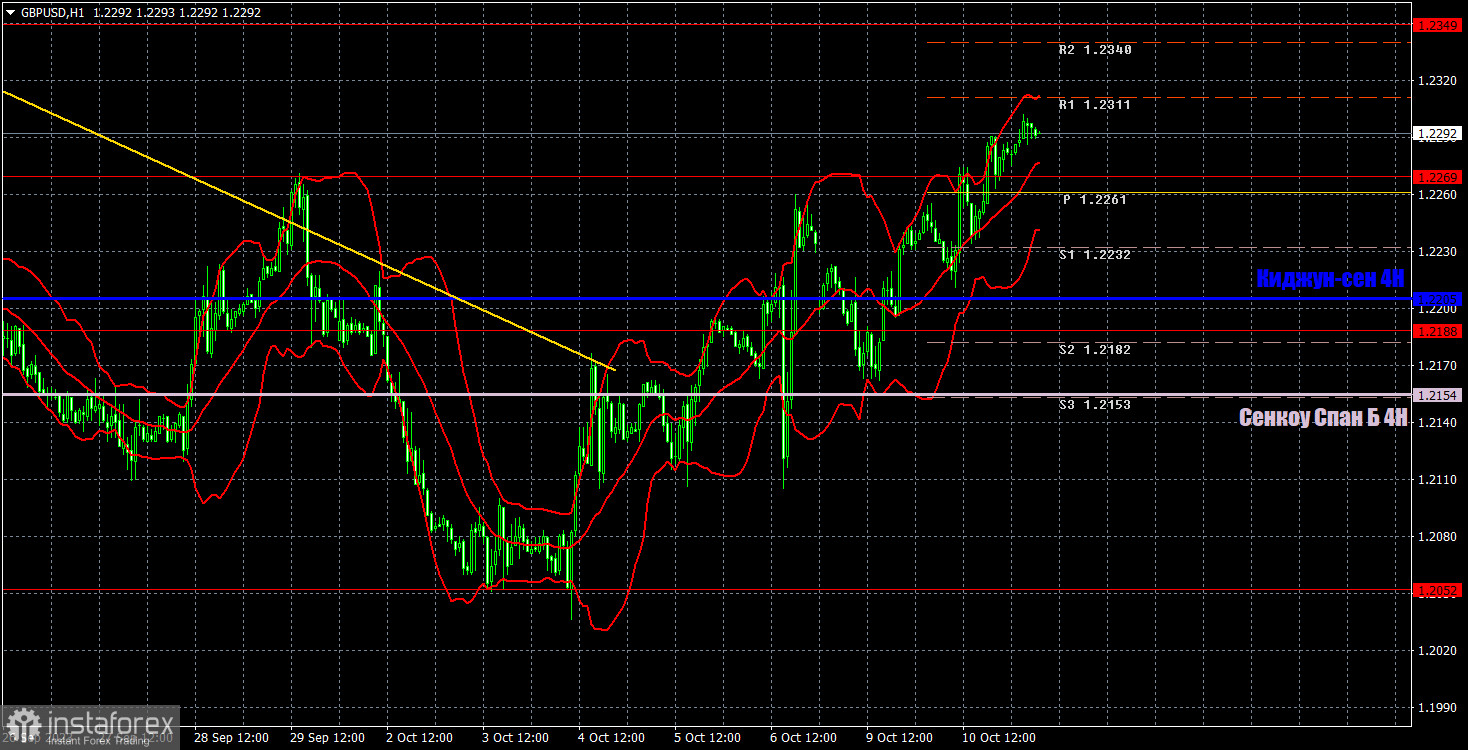Click the 29 Sep 12:00 time axis label

328,739
